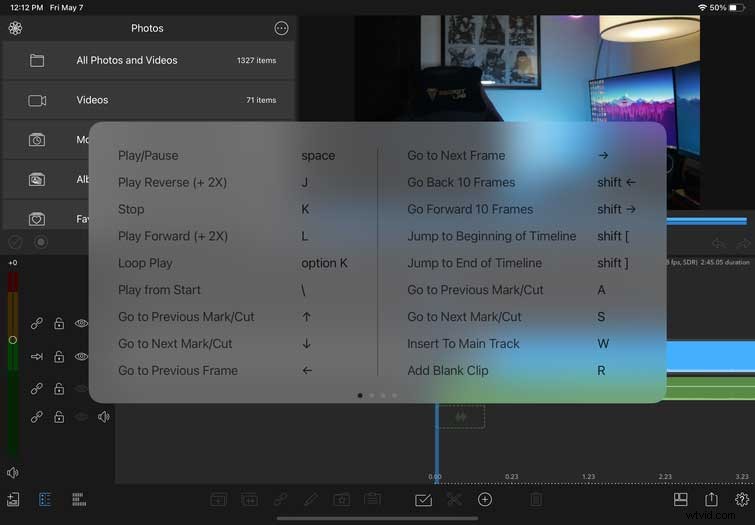755x525 pixels.
Task: Toggle the link icon on the top track
Action: (37, 324)
